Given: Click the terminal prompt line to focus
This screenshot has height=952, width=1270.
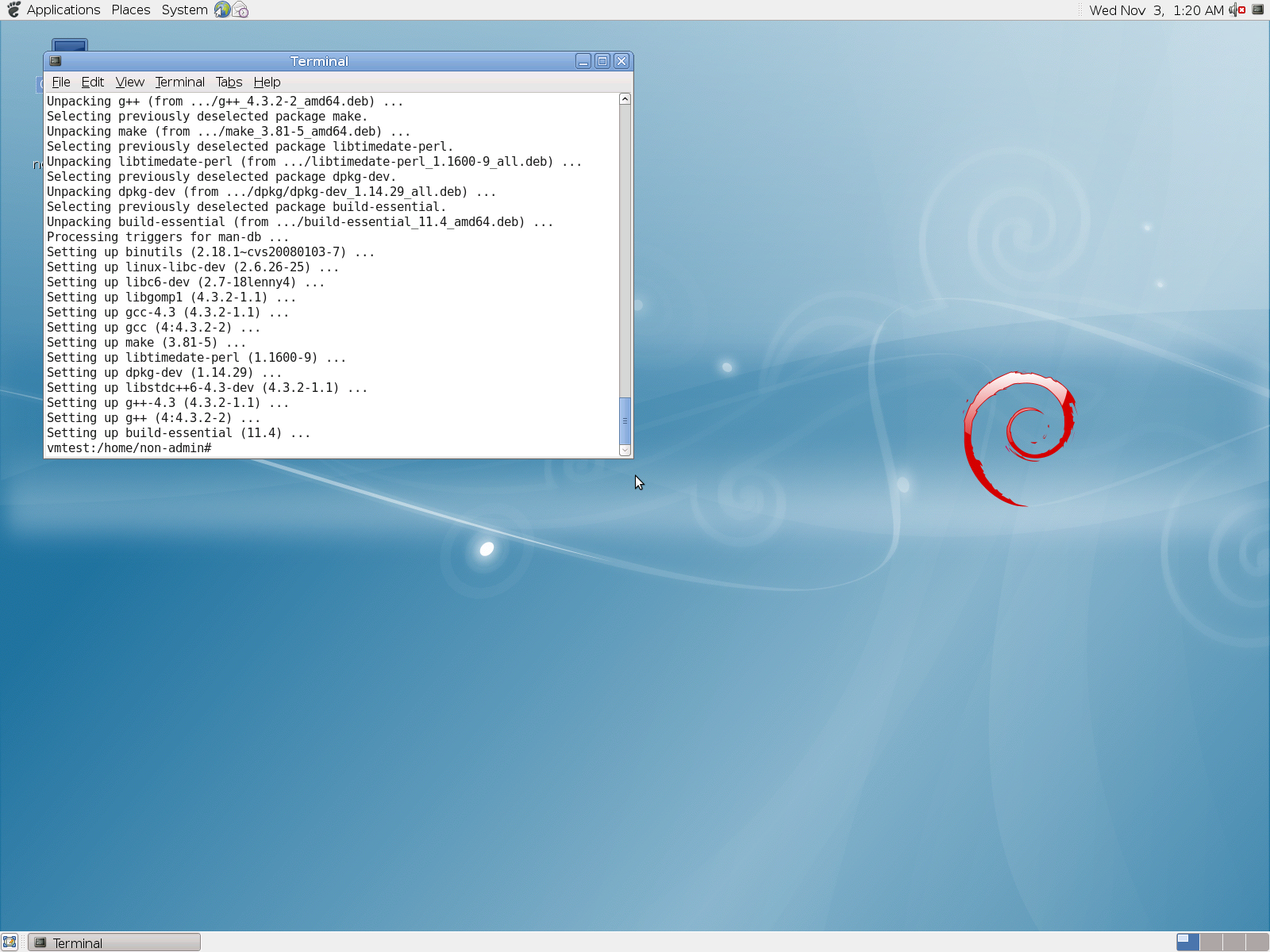Looking at the screenshot, I should (x=317, y=448).
